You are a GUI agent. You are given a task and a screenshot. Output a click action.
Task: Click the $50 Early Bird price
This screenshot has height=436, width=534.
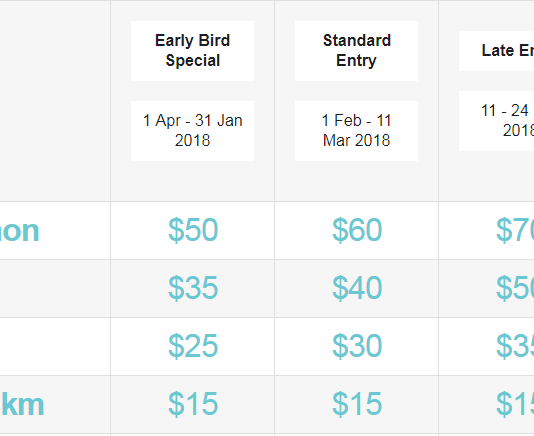[193, 230]
